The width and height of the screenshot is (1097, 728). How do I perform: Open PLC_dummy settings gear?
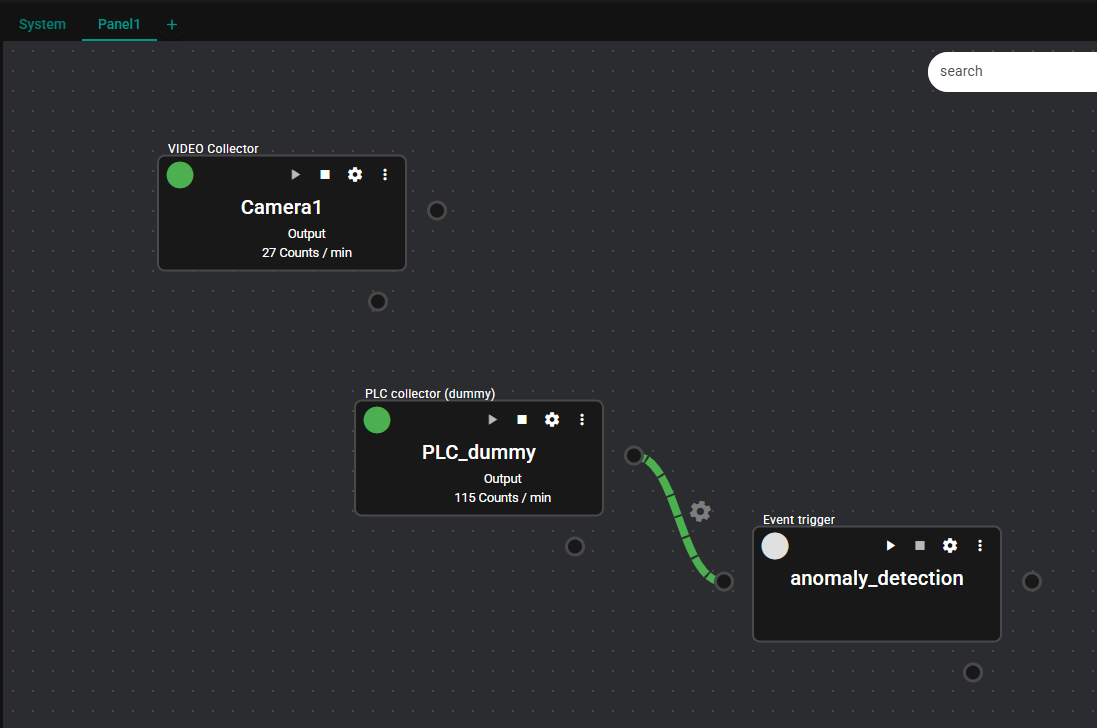(552, 420)
